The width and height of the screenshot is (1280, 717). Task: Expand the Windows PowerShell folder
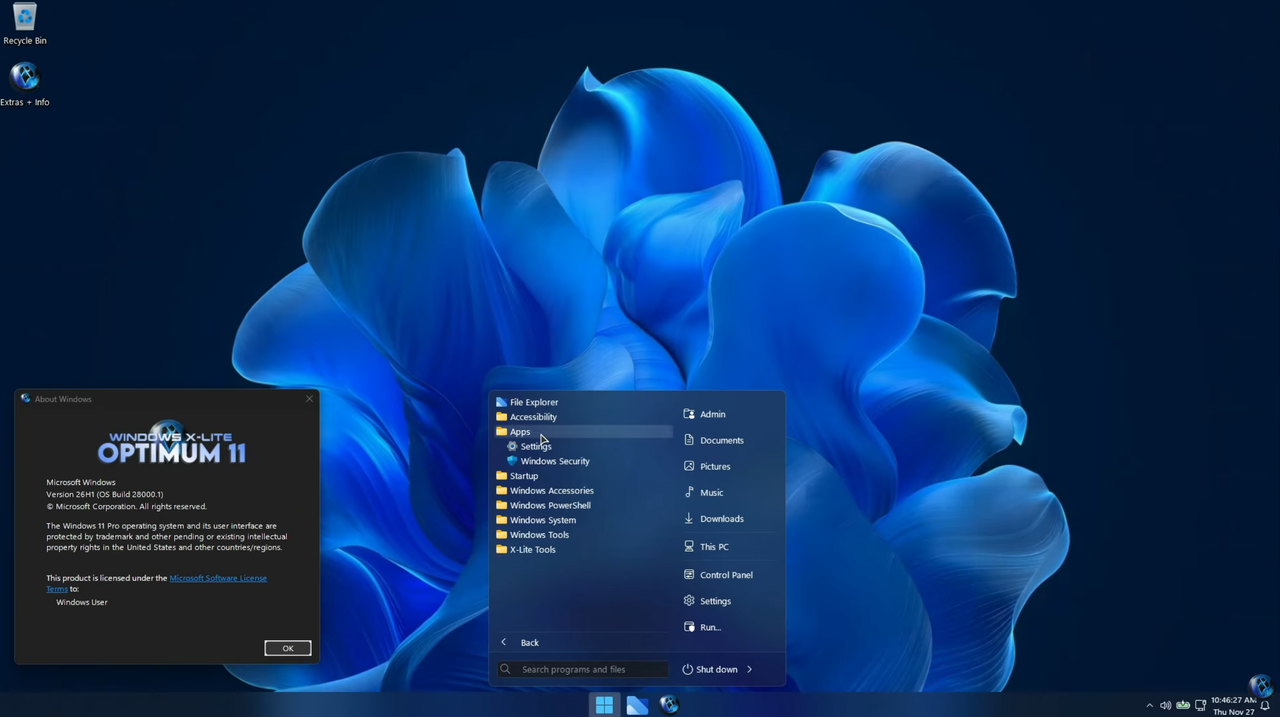584,505
